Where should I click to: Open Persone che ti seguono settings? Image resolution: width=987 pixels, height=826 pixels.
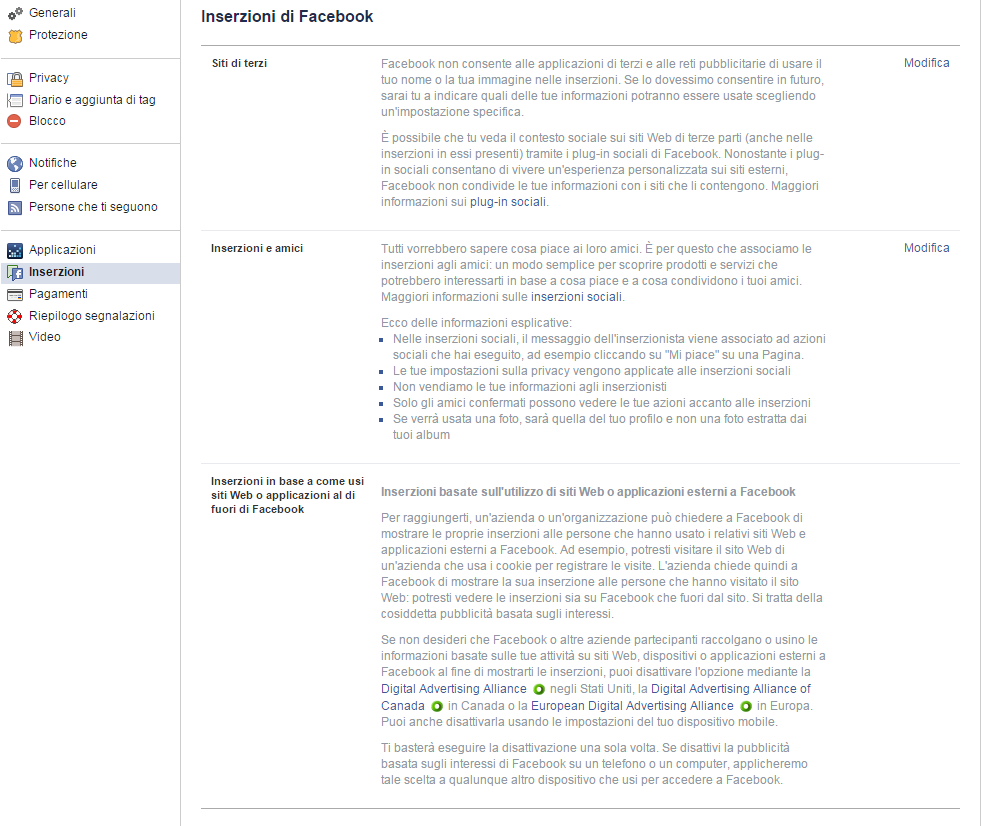coord(93,206)
